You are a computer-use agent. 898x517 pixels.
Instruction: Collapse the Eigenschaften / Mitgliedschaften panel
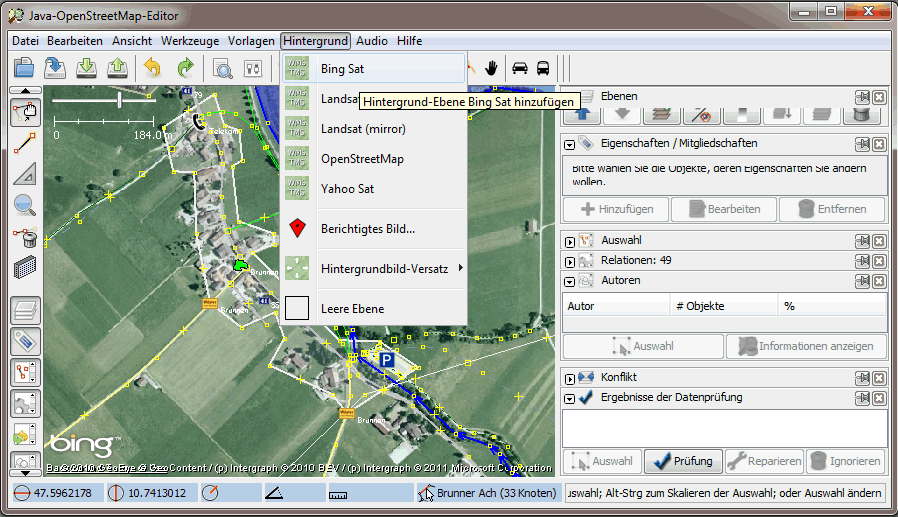click(x=570, y=144)
